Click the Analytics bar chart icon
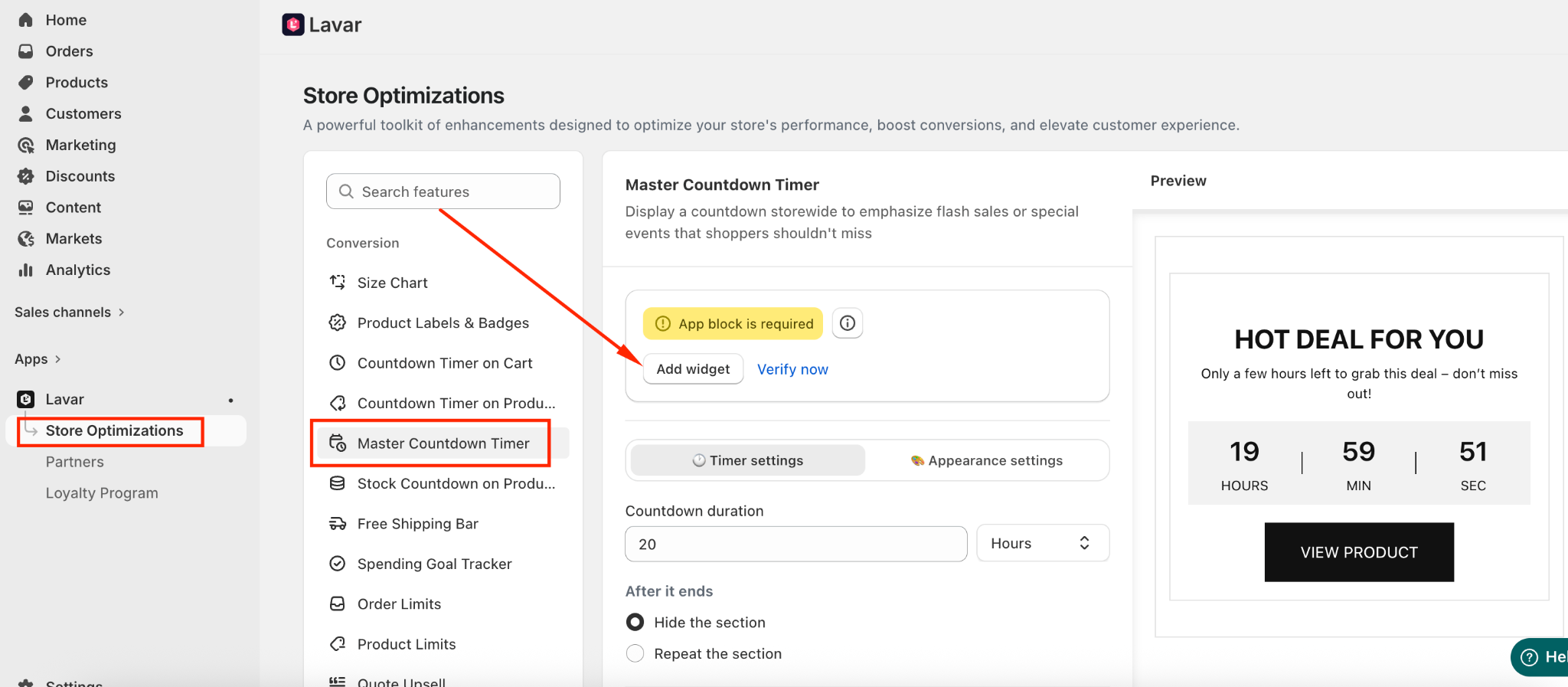 pos(26,270)
